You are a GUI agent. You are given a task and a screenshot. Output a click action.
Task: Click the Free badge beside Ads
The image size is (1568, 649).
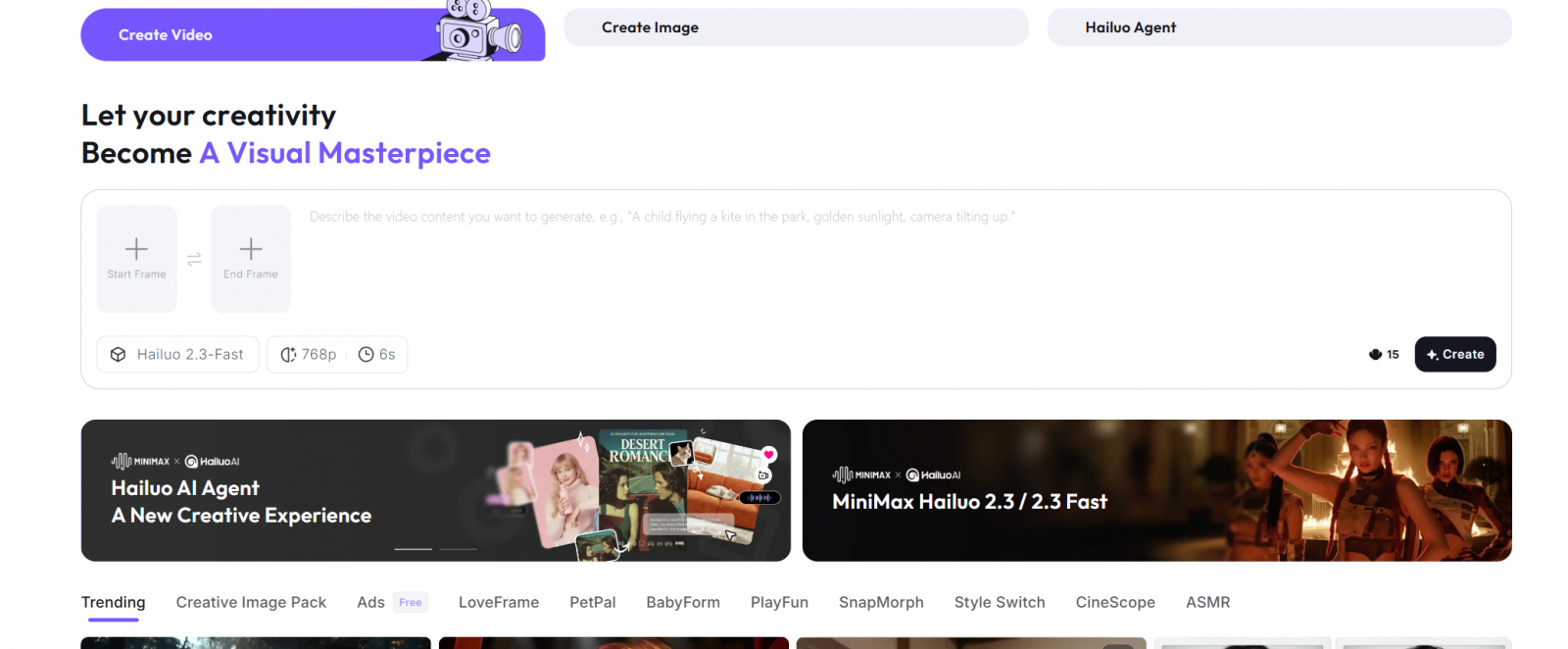[x=411, y=603]
